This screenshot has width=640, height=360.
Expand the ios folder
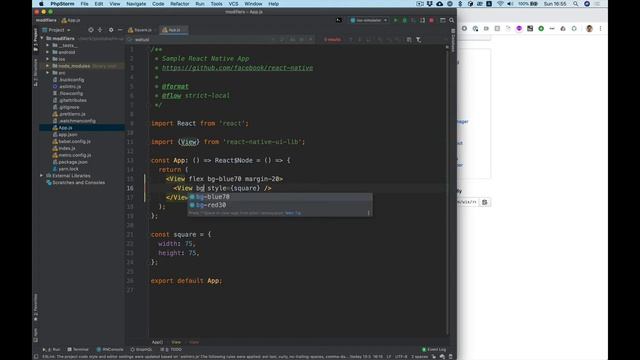pos(48,59)
